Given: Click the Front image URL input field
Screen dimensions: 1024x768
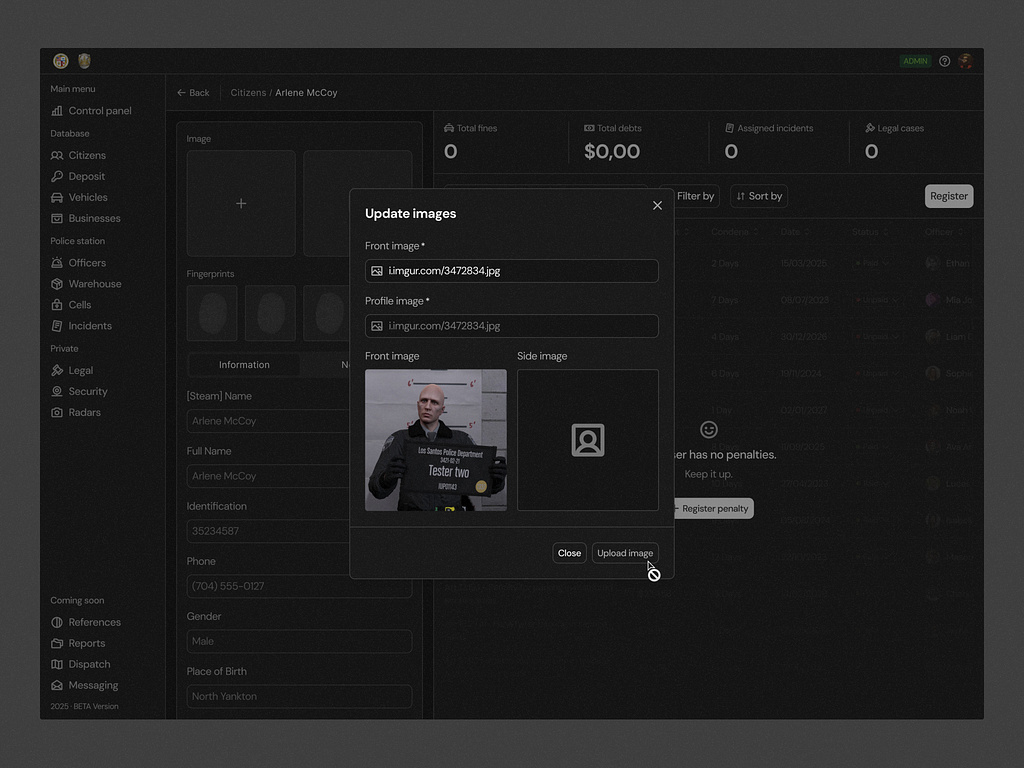Looking at the screenshot, I should tap(511, 270).
